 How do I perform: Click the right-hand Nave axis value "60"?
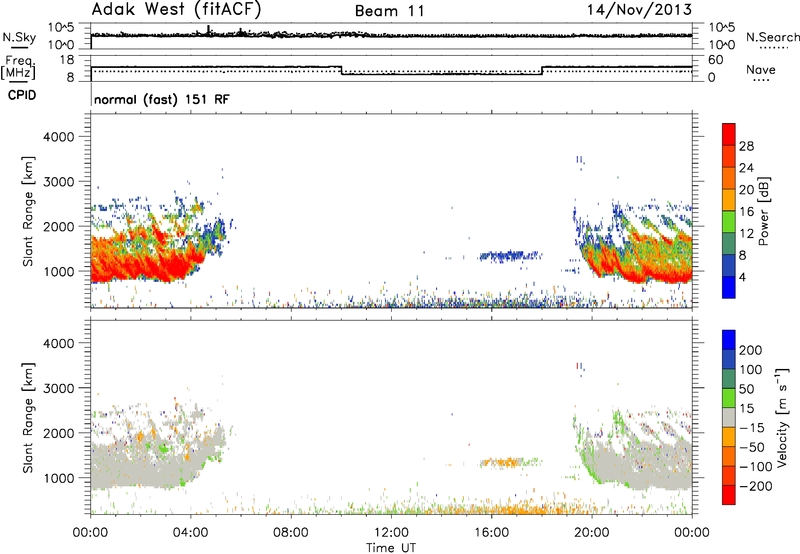tap(715, 60)
